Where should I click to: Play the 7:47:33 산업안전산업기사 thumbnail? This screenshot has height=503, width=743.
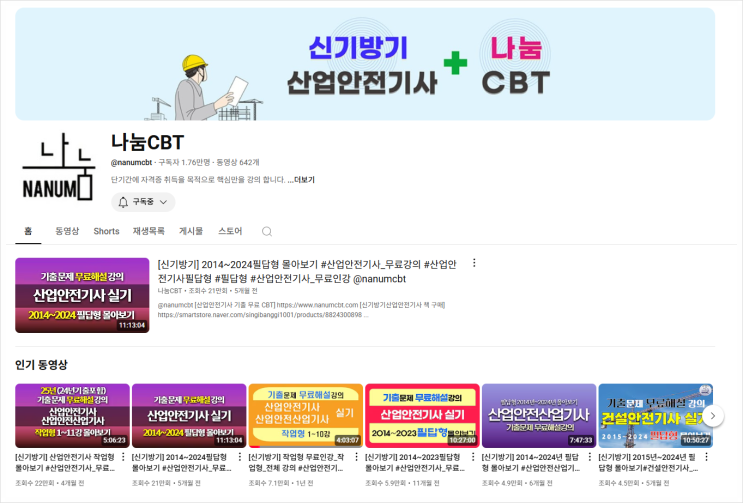[539, 415]
